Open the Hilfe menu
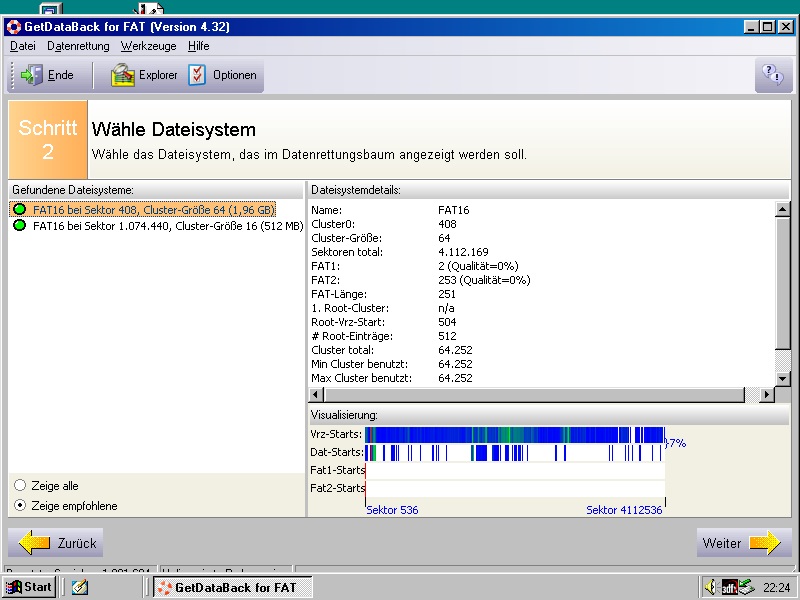Screen dimensions: 800x600 click(198, 46)
